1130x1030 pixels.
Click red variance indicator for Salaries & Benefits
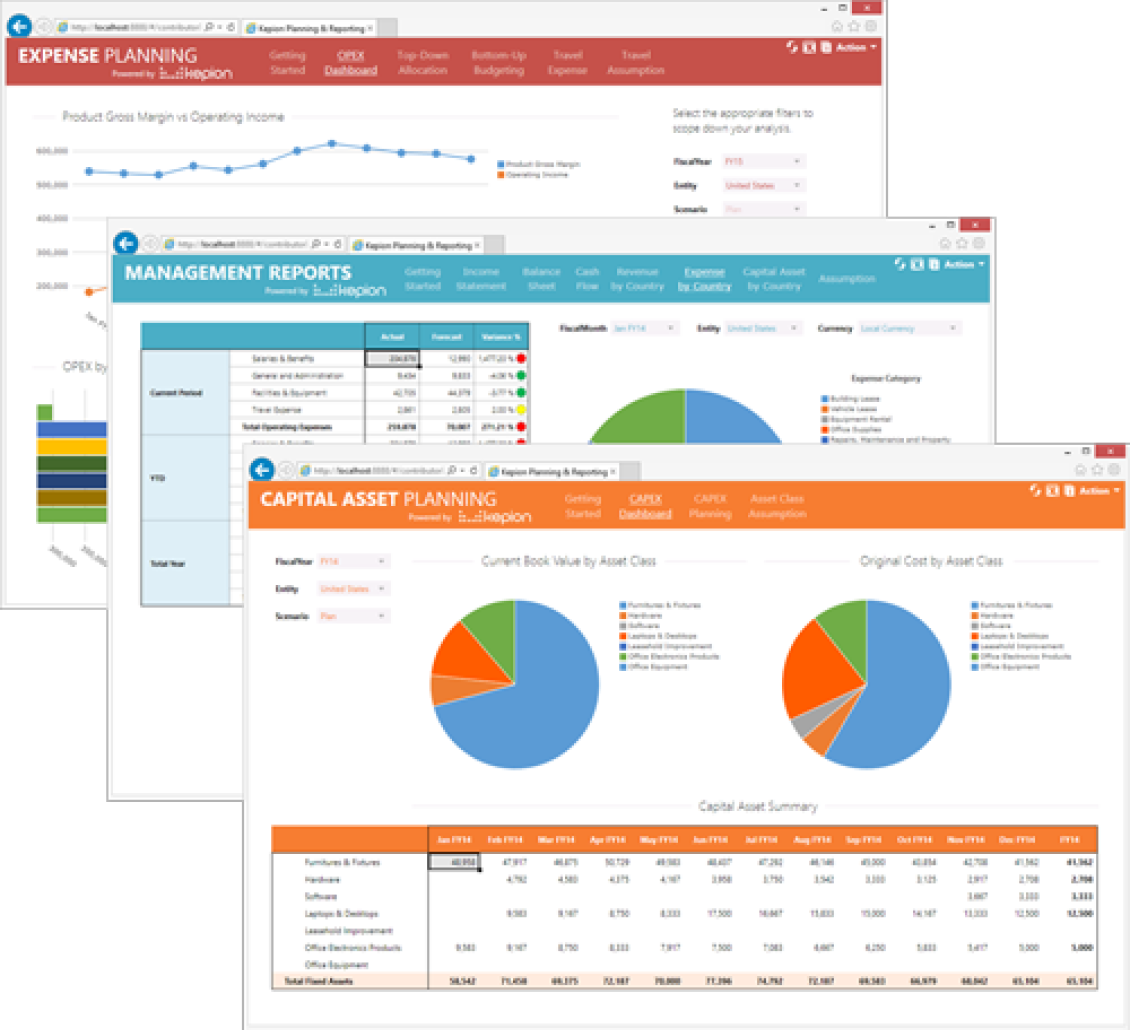[x=521, y=357]
